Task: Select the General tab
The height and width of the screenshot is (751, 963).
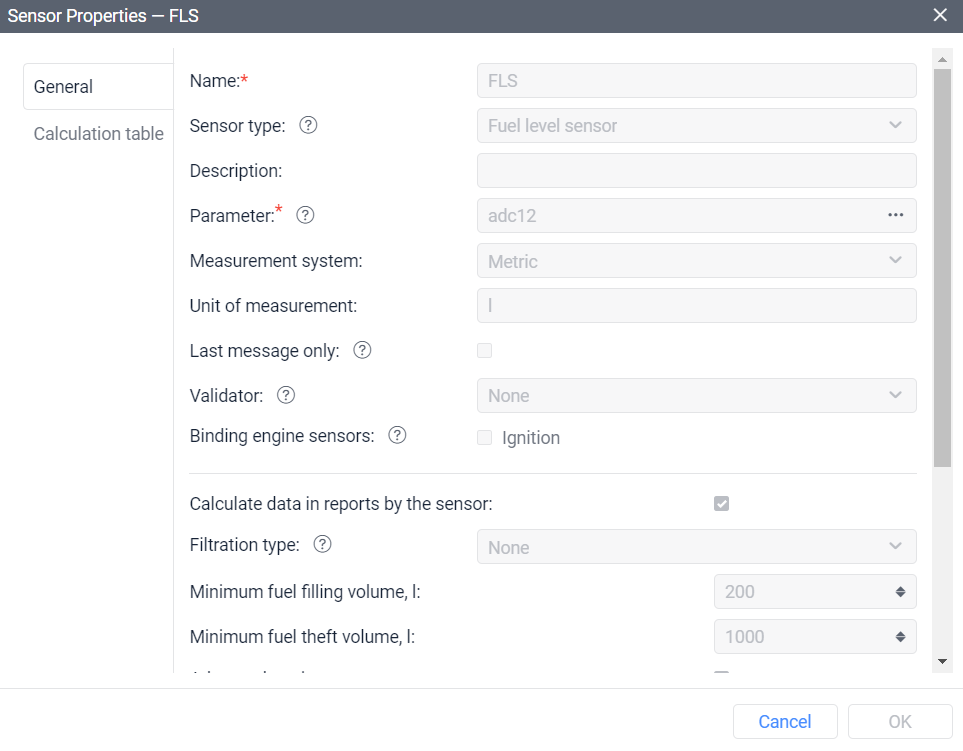Action: tap(62, 86)
